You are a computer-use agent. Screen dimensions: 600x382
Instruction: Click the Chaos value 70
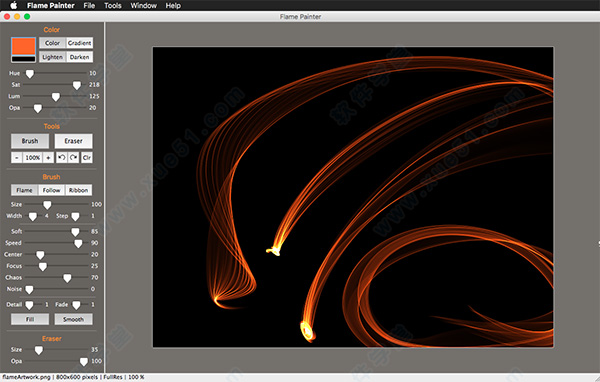pos(95,278)
